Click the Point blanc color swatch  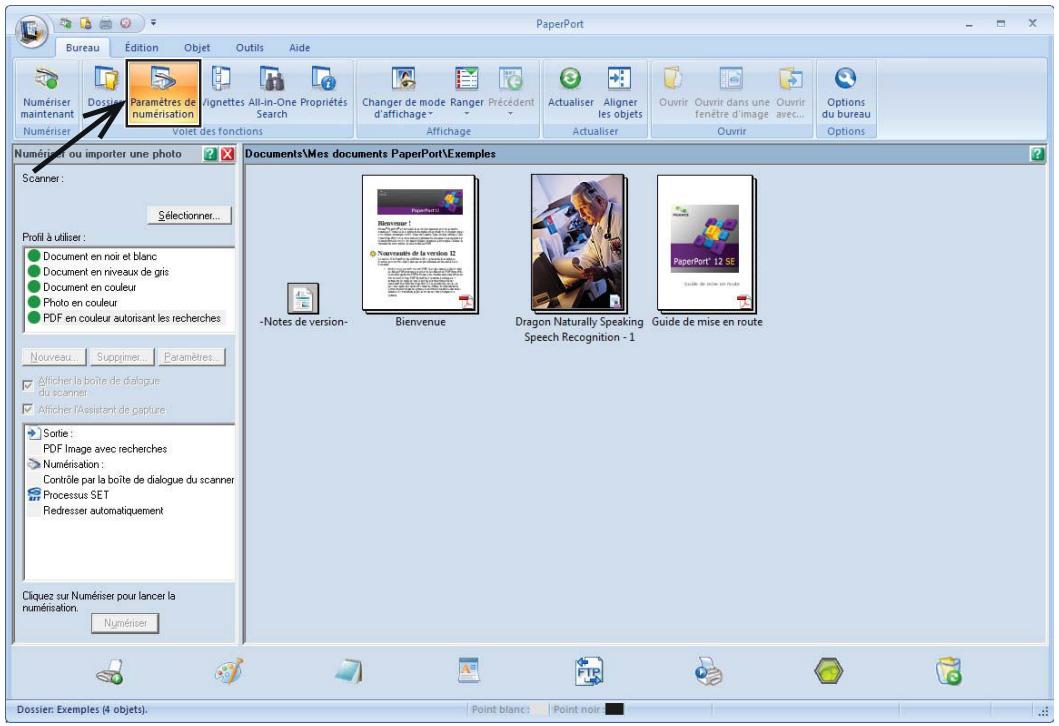point(540,709)
